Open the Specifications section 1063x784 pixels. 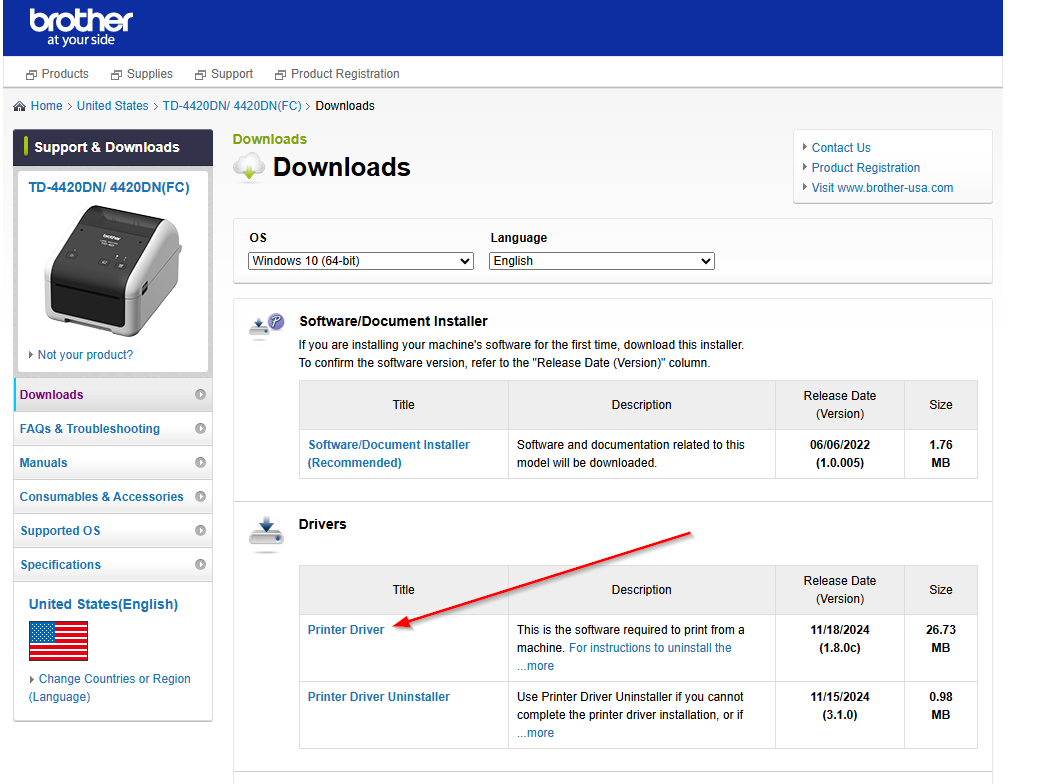coord(113,564)
